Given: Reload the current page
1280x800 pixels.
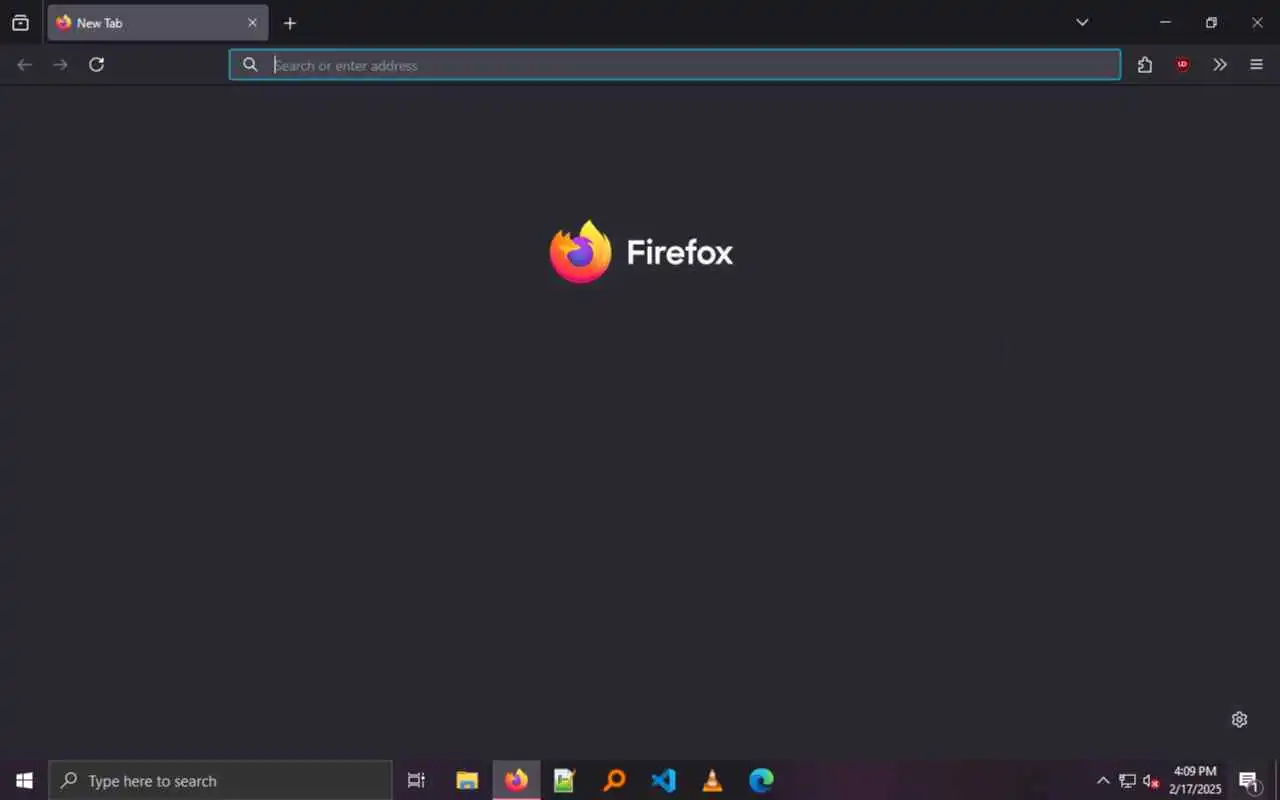Looking at the screenshot, I should tap(96, 65).
